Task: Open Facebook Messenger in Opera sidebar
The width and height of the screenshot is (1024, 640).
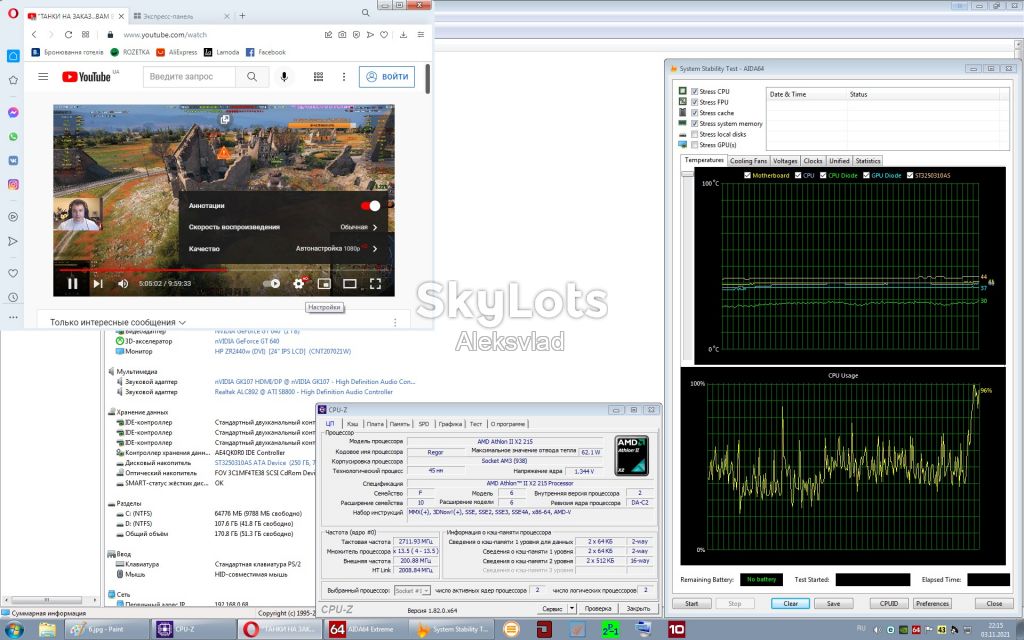Action: 13,112
